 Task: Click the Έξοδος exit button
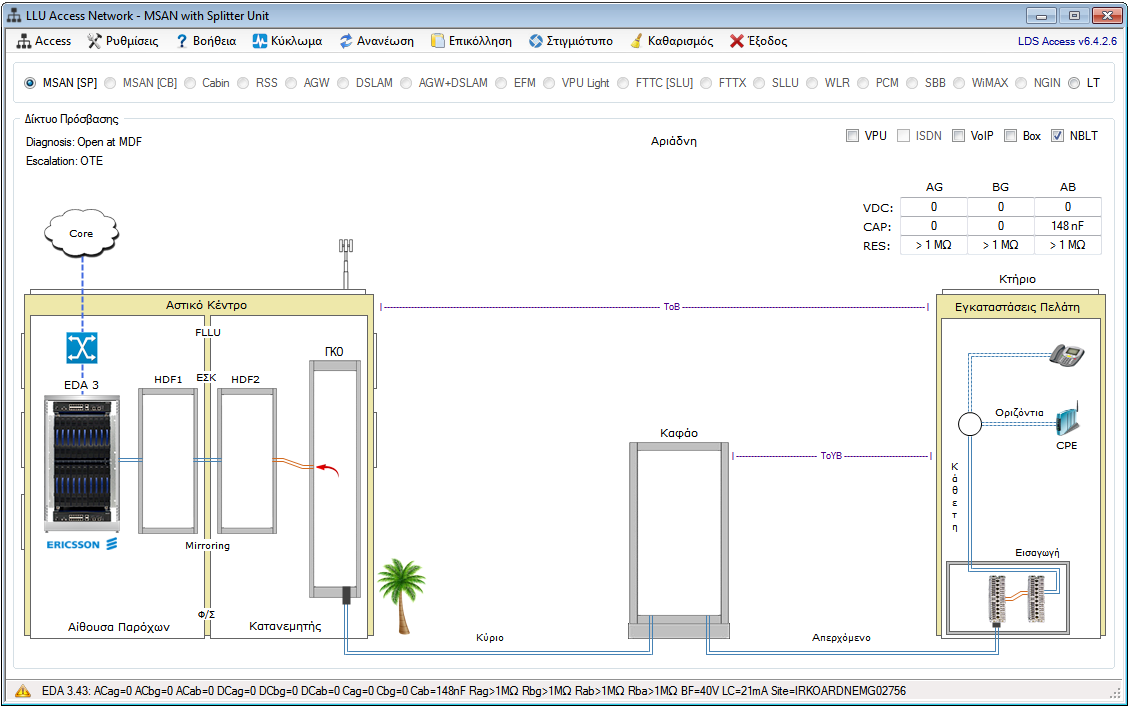759,41
